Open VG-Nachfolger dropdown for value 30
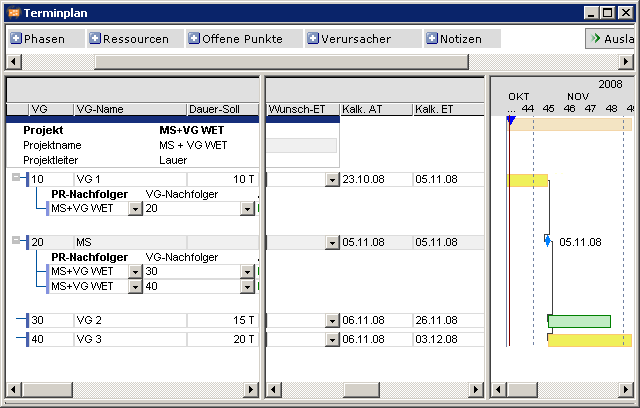640x408 pixels. pos(247,272)
